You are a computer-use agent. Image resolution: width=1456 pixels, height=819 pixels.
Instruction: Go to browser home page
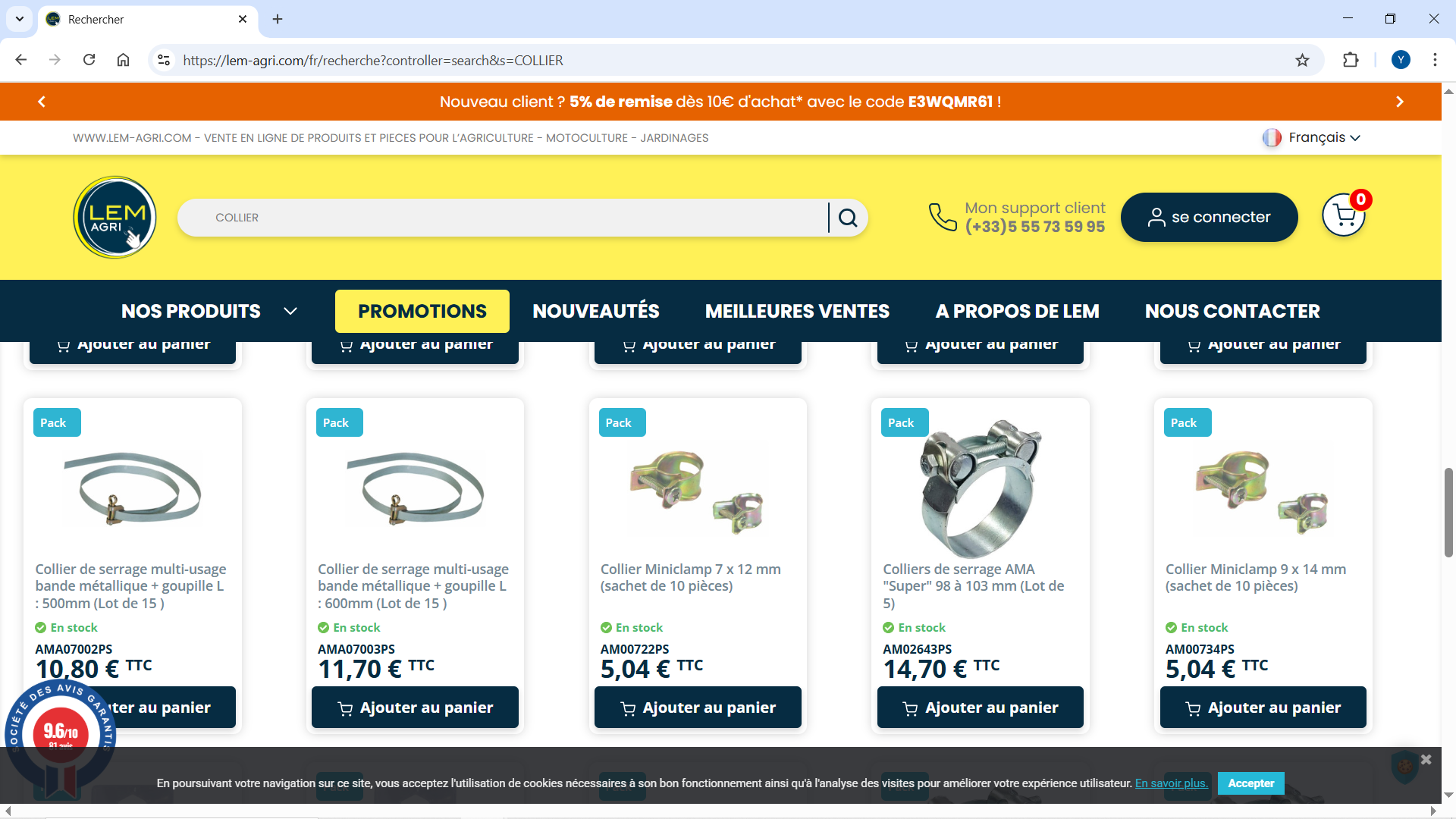pos(123,60)
